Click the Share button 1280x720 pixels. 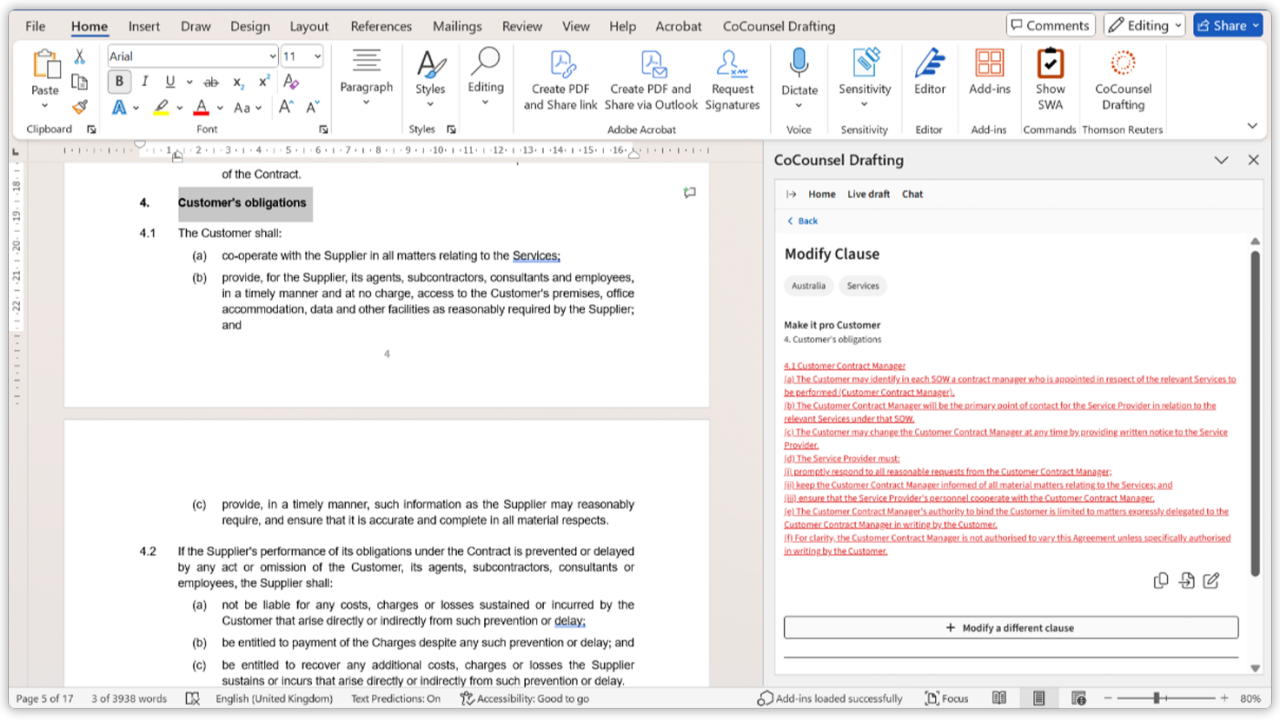(x=1228, y=26)
